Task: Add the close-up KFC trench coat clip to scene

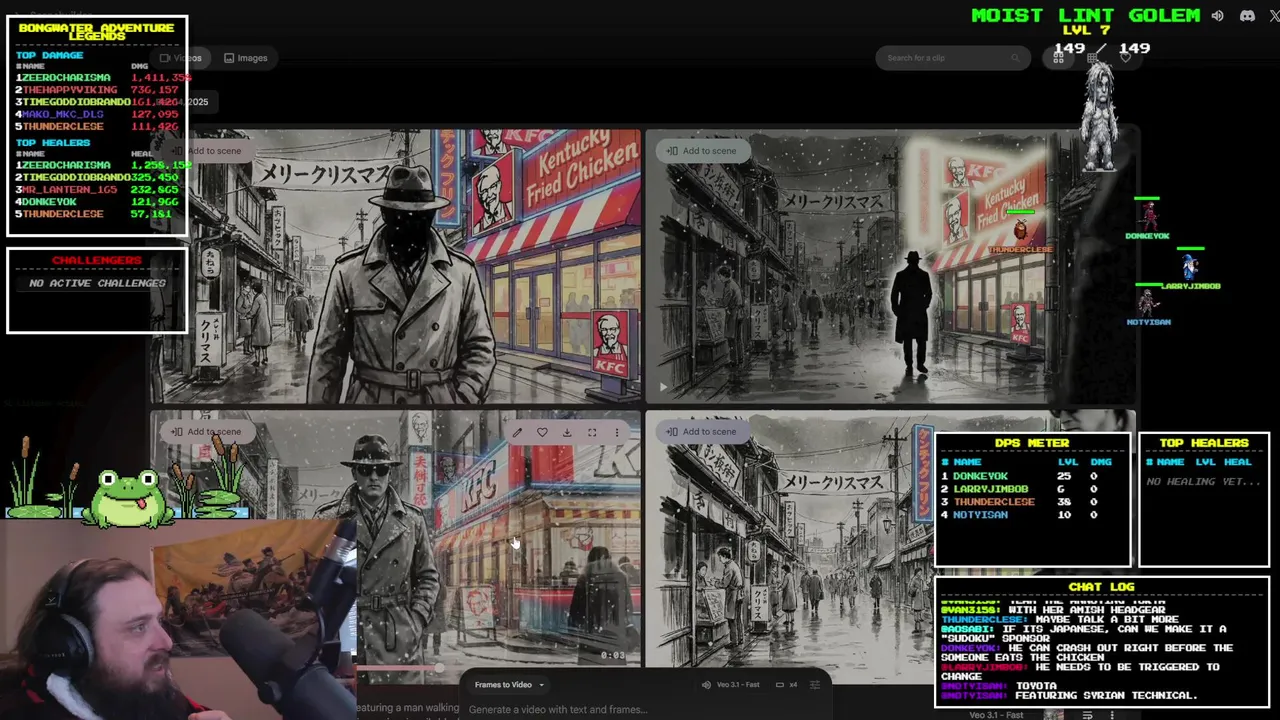Action: point(206,151)
